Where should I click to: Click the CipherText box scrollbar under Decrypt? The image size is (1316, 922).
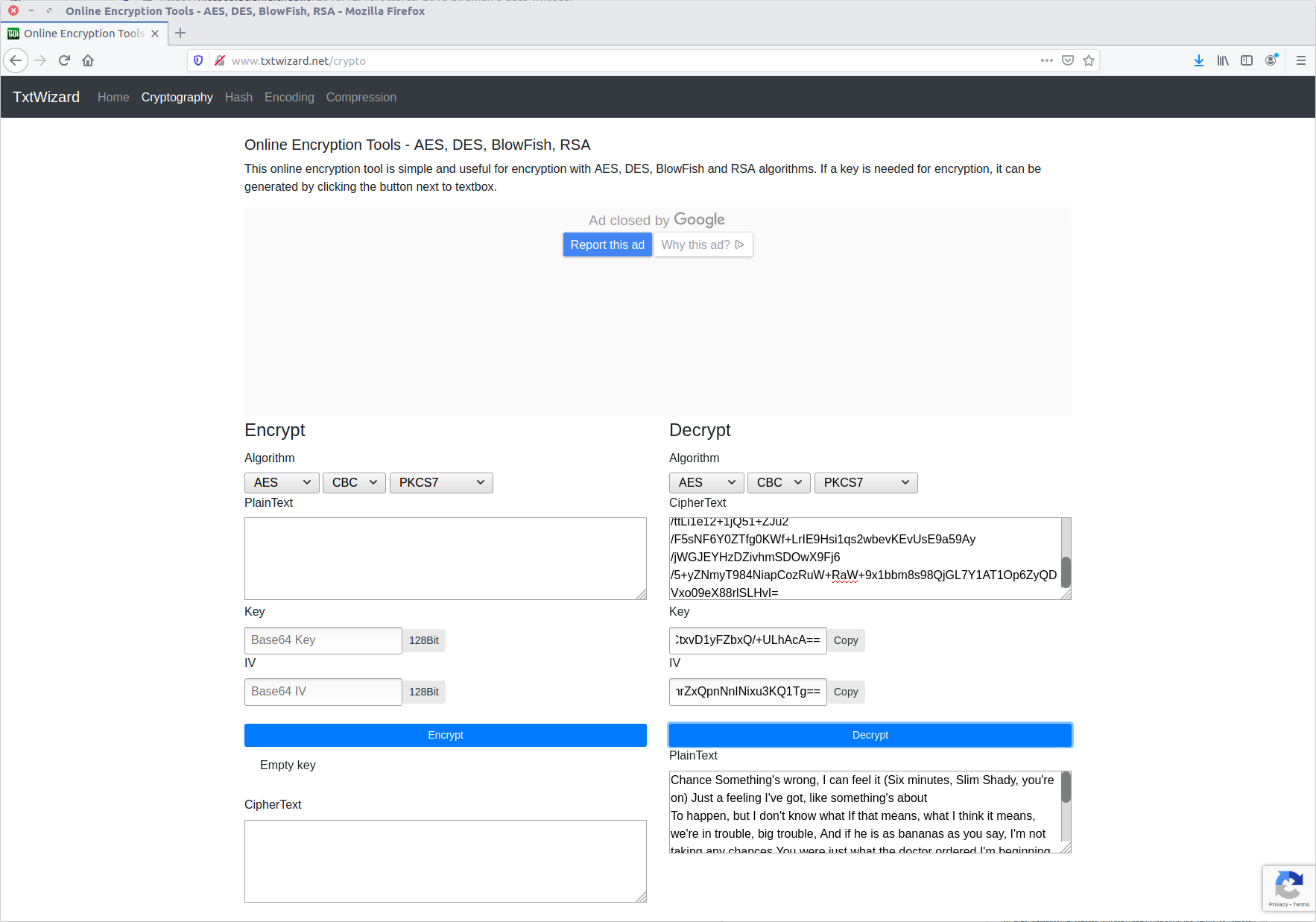click(1066, 570)
